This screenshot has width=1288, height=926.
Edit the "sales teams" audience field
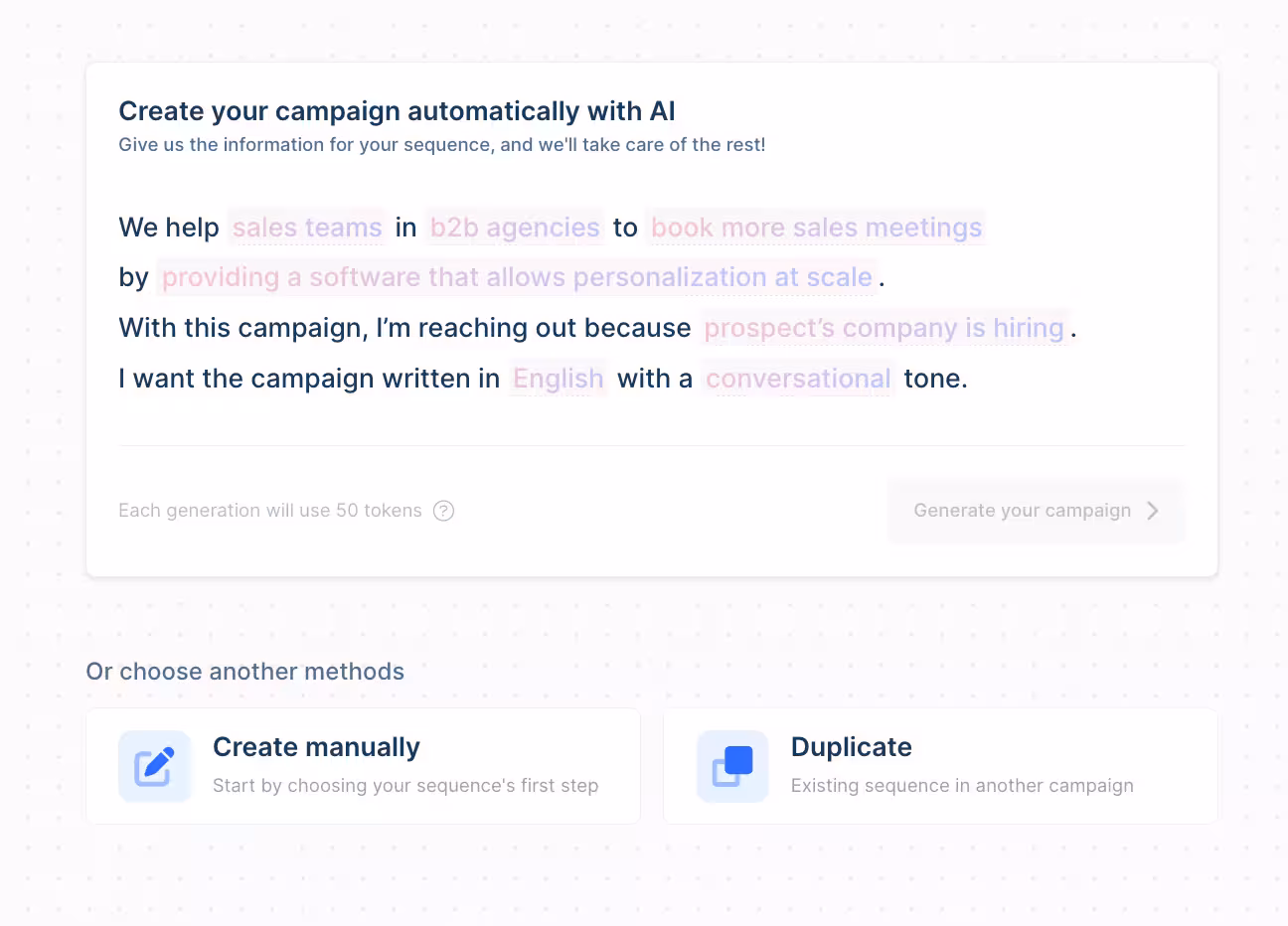pos(307,228)
